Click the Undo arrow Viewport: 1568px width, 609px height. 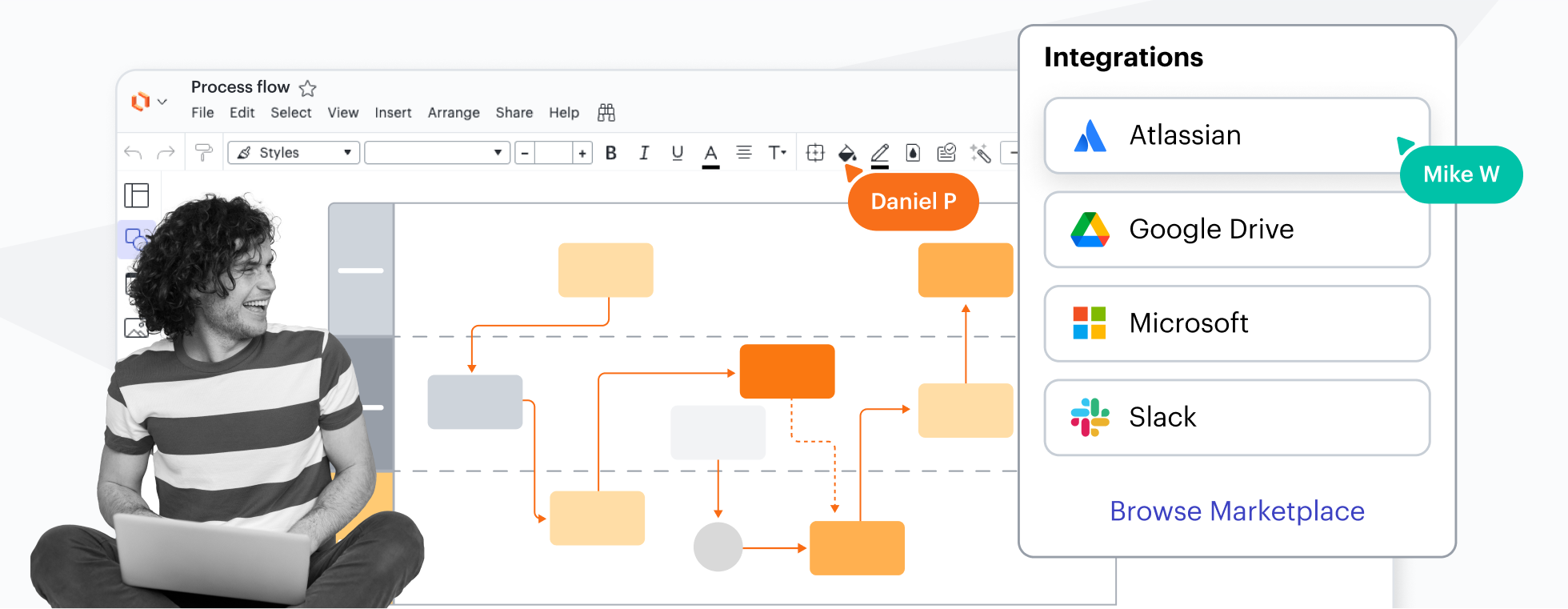[x=133, y=153]
